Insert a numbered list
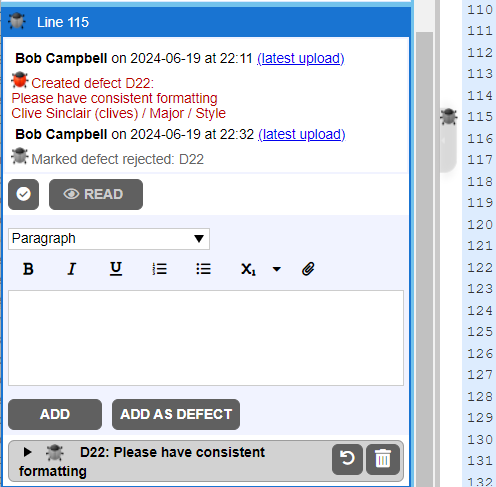This screenshot has width=496, height=487. [x=159, y=269]
